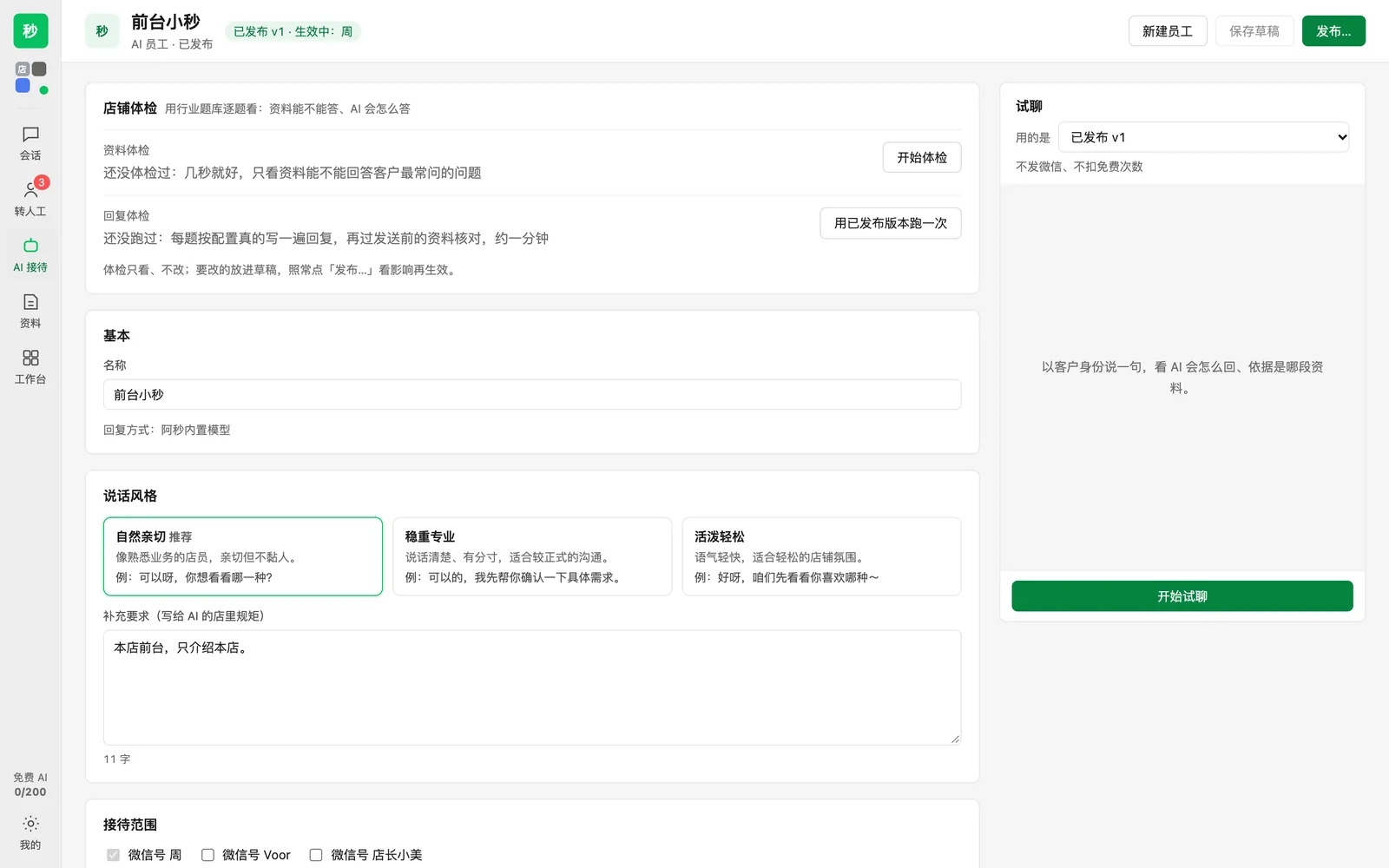Open the 已发布 v1 version dropdown
Viewport: 1389px width, 868px height.
pyautogui.click(x=1204, y=137)
